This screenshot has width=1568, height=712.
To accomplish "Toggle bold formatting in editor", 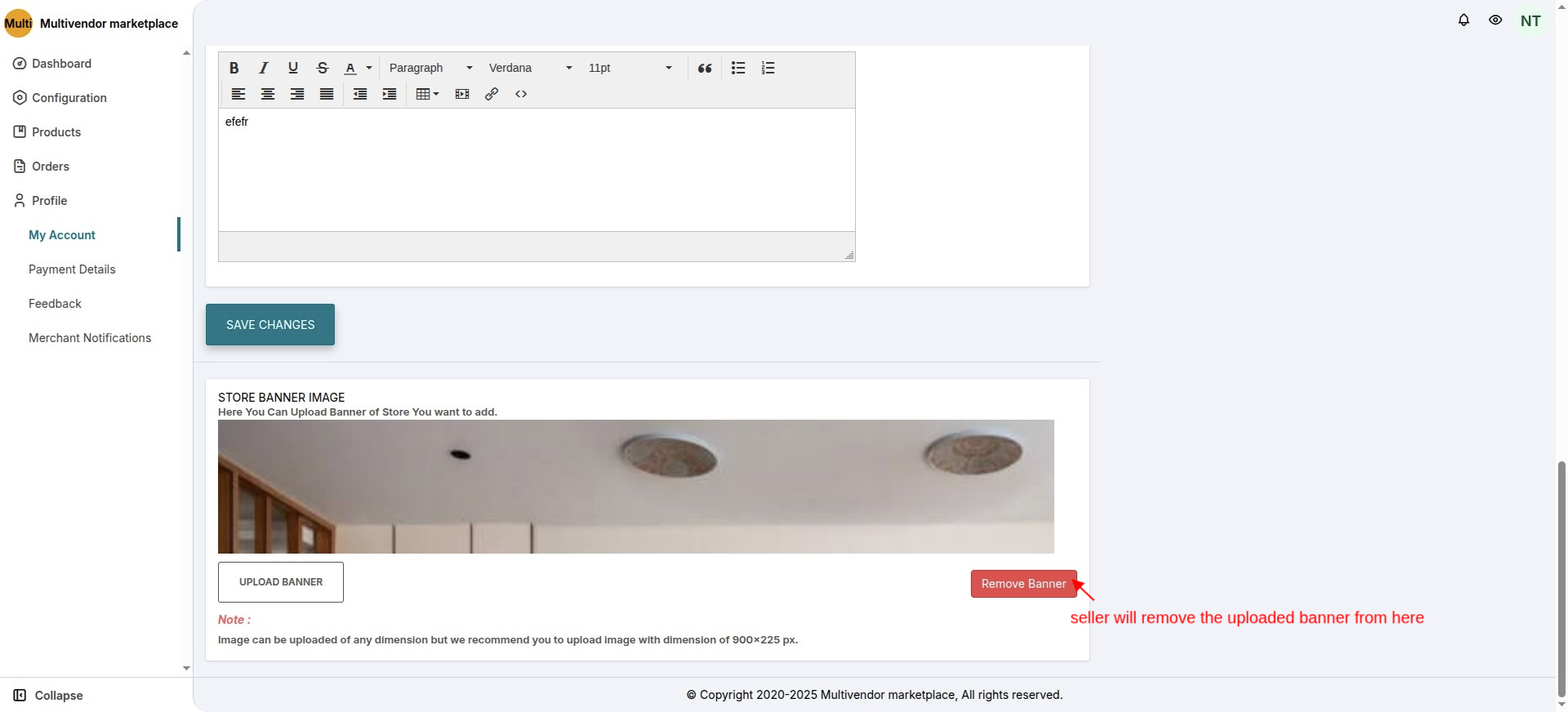I will pos(234,68).
